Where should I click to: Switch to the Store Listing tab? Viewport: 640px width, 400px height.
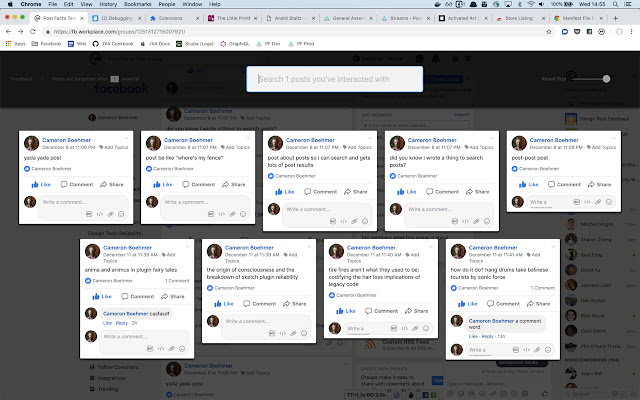coord(519,18)
